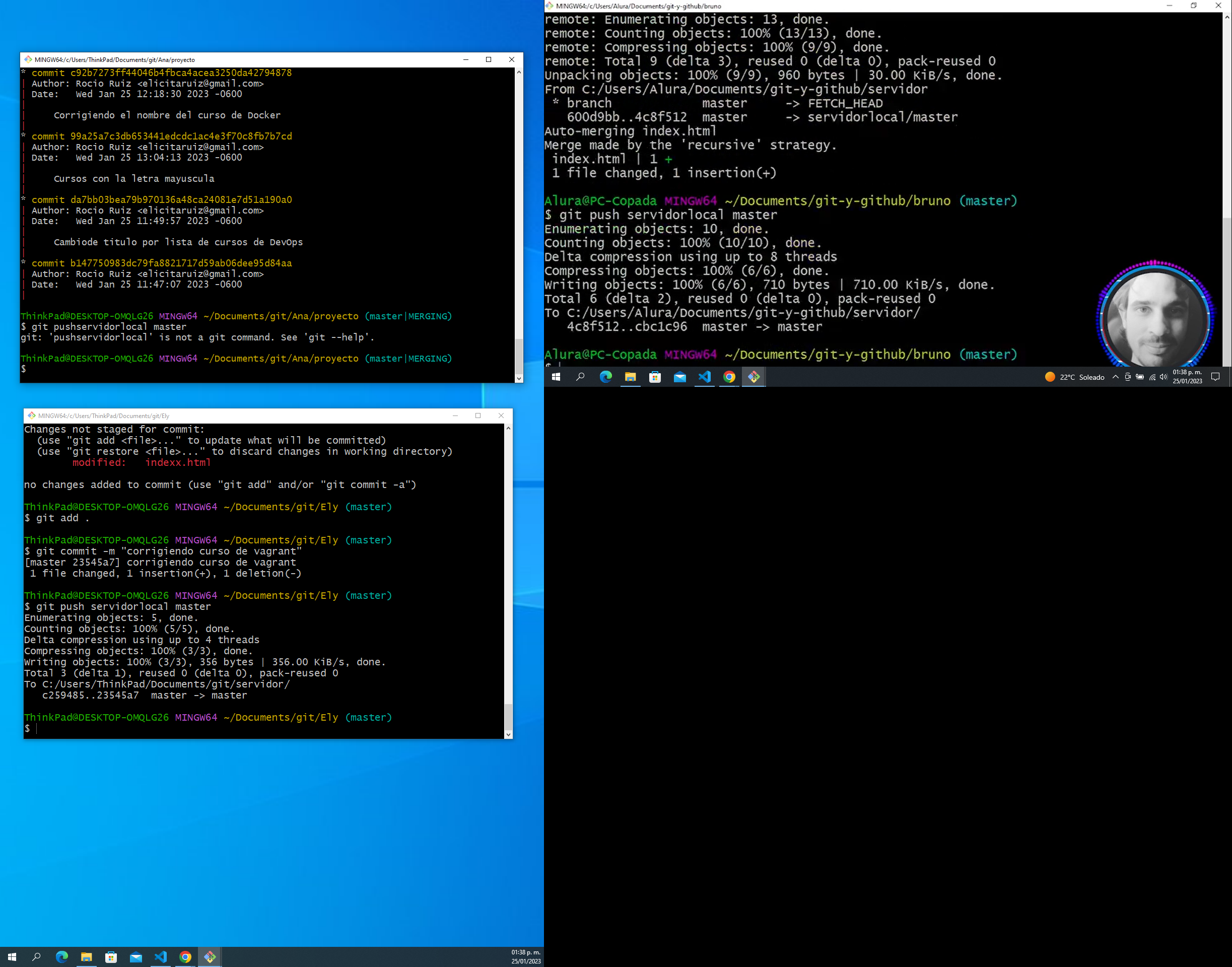Click scroll-down arrow in Ana/proyecto window
1232x967 pixels.
(x=519, y=378)
